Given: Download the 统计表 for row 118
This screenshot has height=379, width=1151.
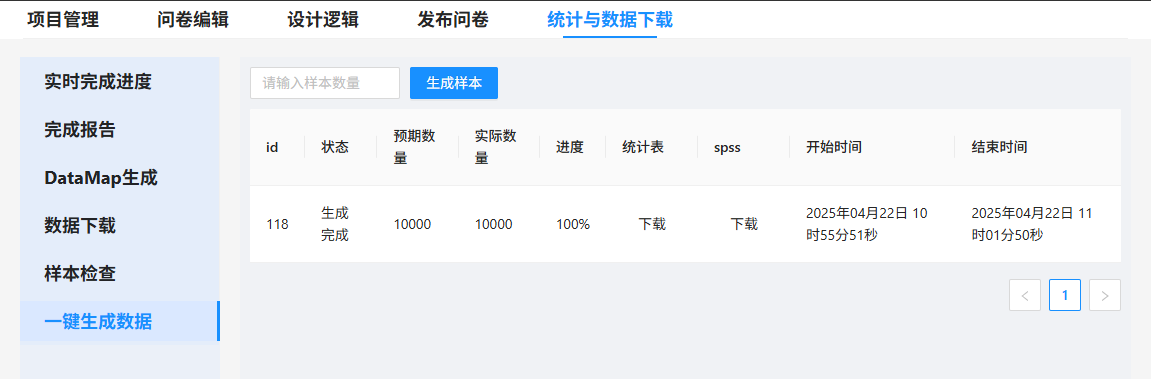Looking at the screenshot, I should (x=652, y=224).
